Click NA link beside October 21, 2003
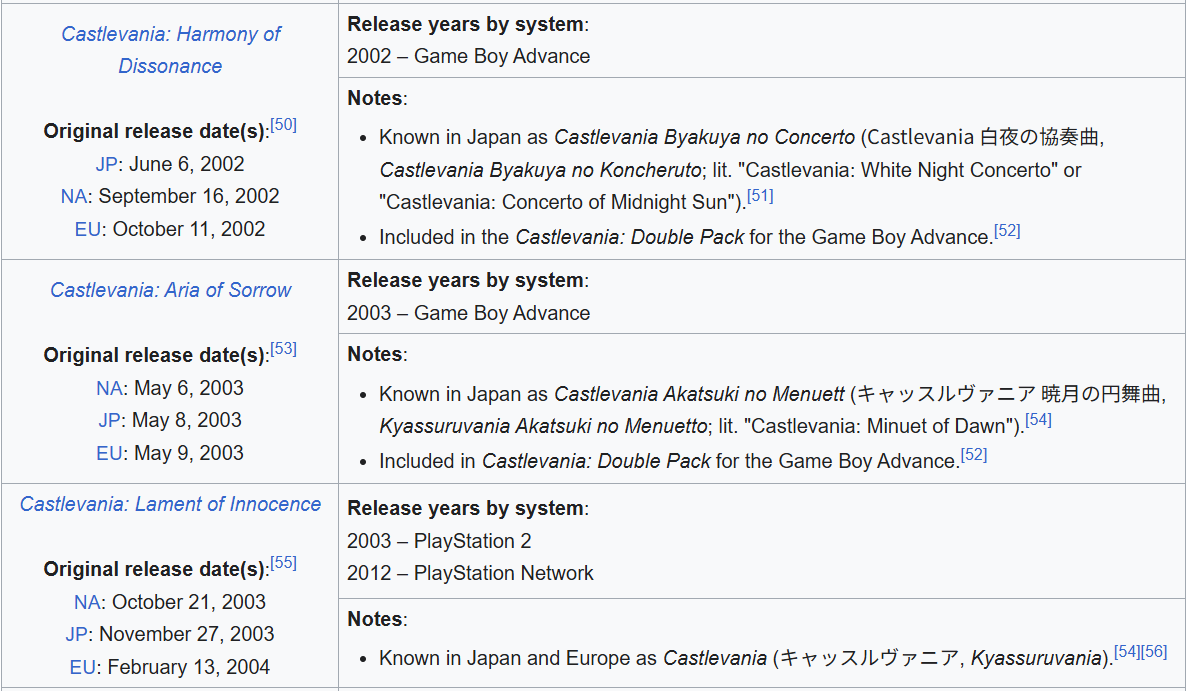The height and width of the screenshot is (691, 1187). tap(87, 602)
